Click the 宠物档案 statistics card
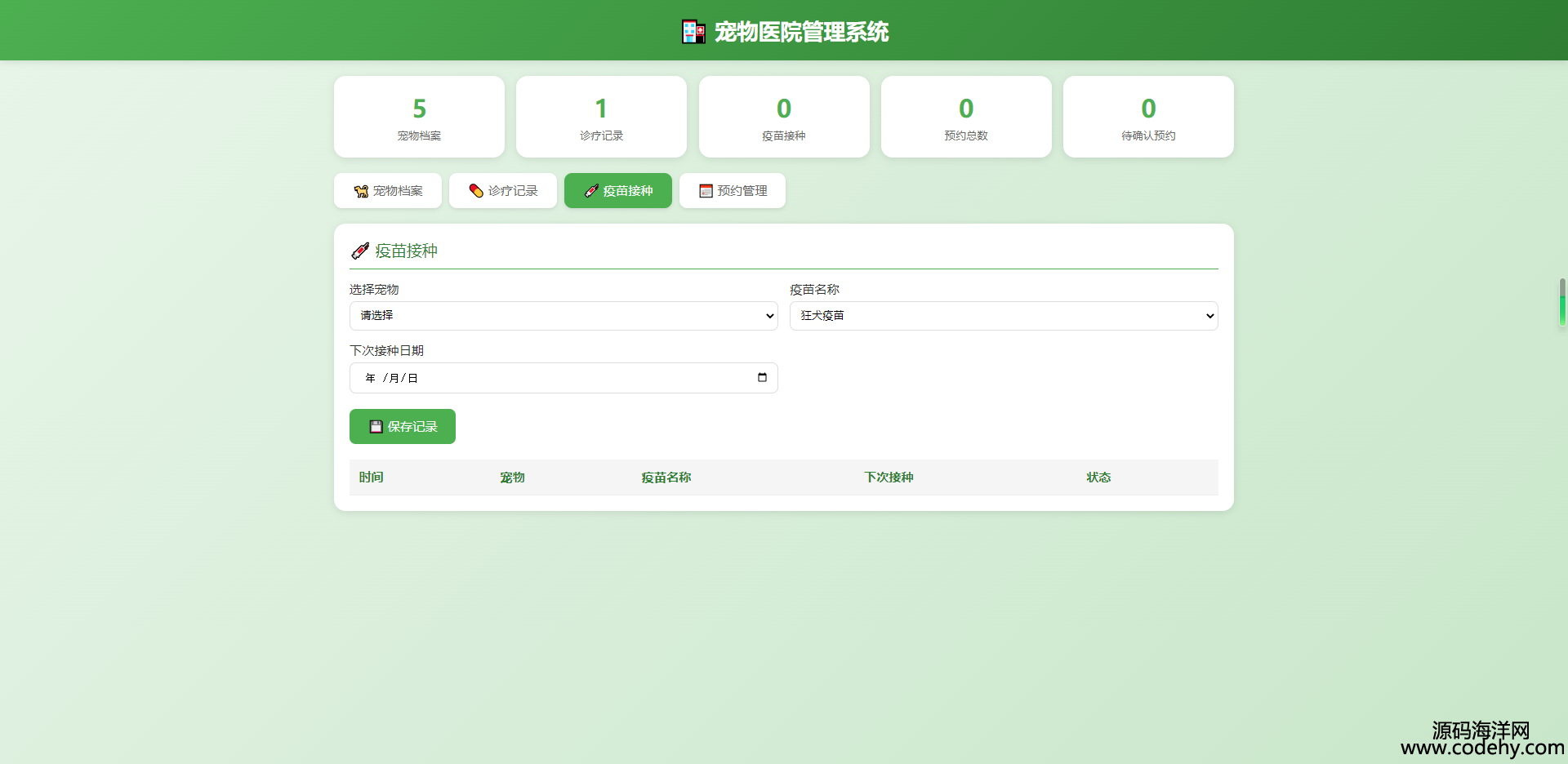This screenshot has height=764, width=1568. pos(419,117)
